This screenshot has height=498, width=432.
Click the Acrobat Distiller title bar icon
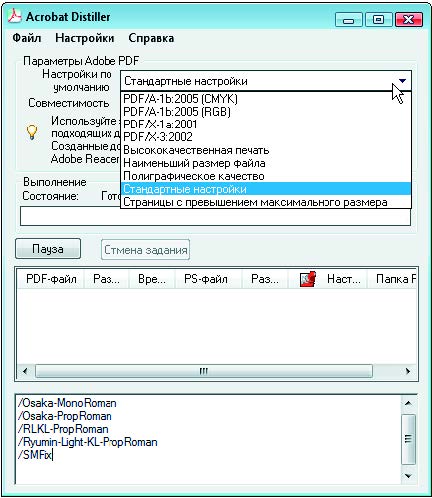click(x=14, y=16)
